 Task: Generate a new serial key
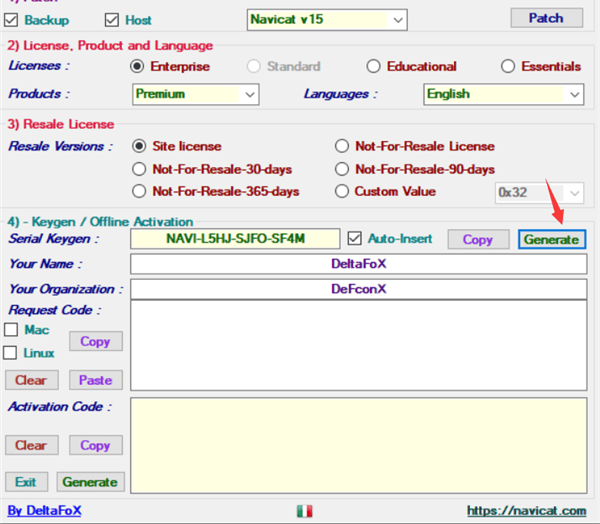[552, 240]
